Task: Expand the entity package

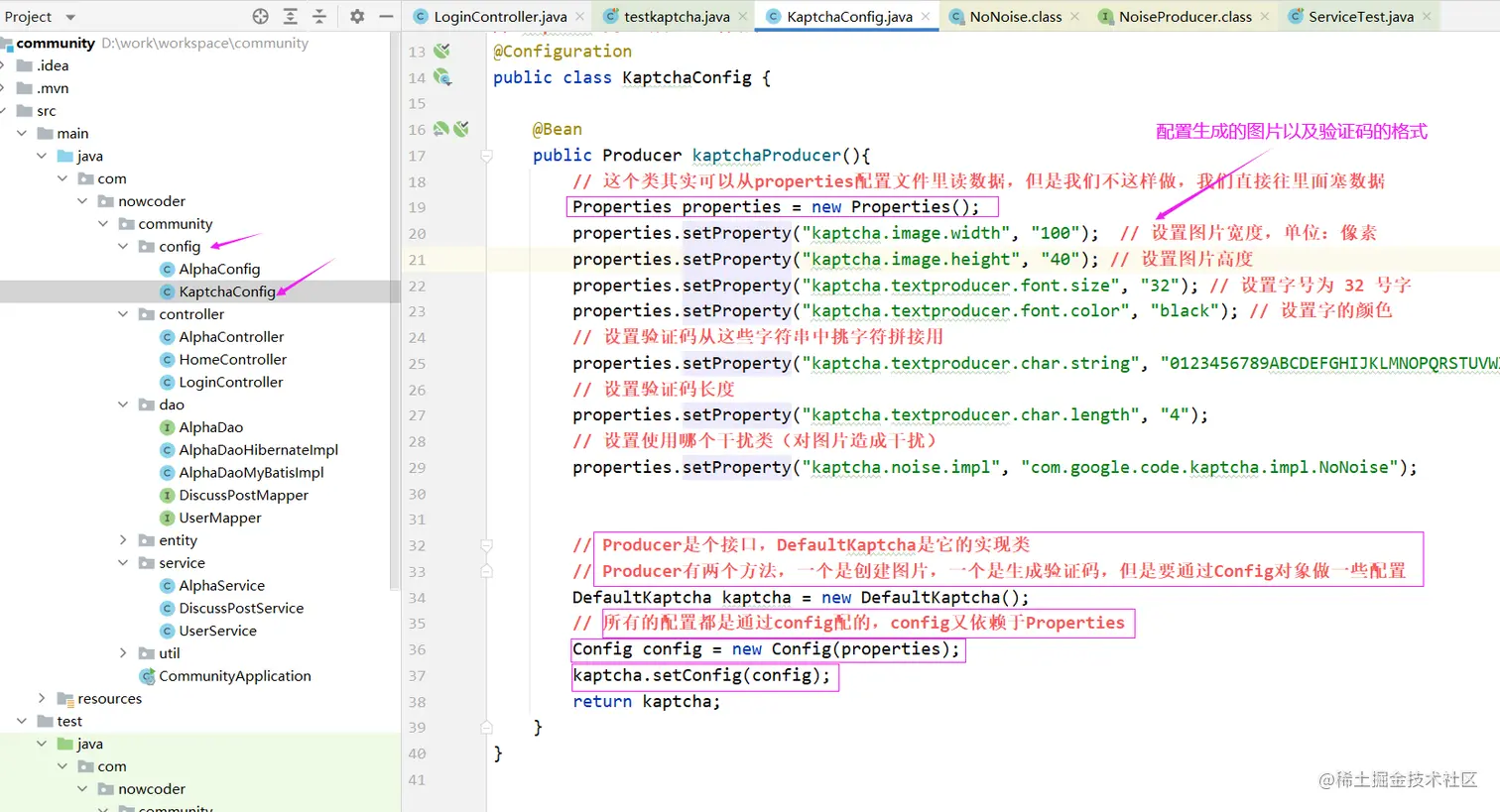Action: click(x=123, y=540)
